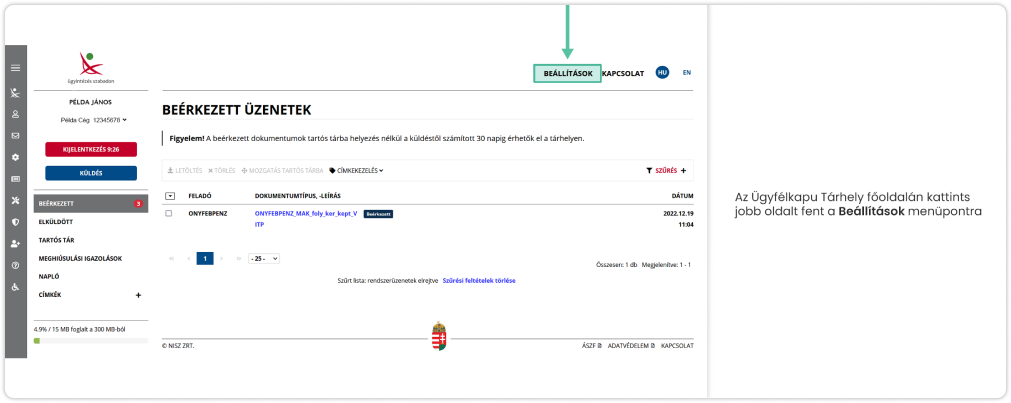
Task: Open the hamburger menu in the sidebar
Action: coord(15,68)
